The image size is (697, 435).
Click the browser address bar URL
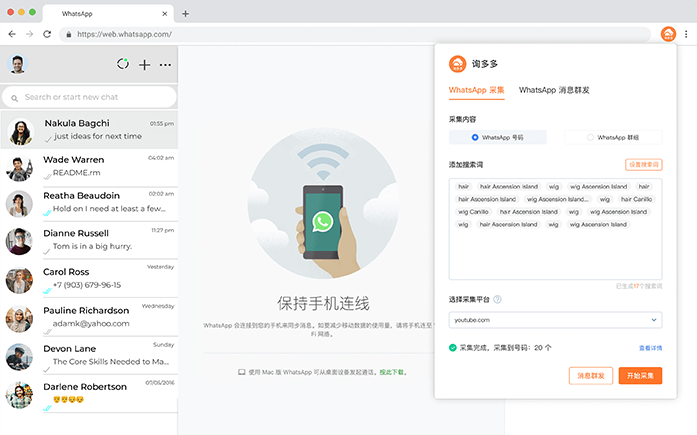(124, 34)
